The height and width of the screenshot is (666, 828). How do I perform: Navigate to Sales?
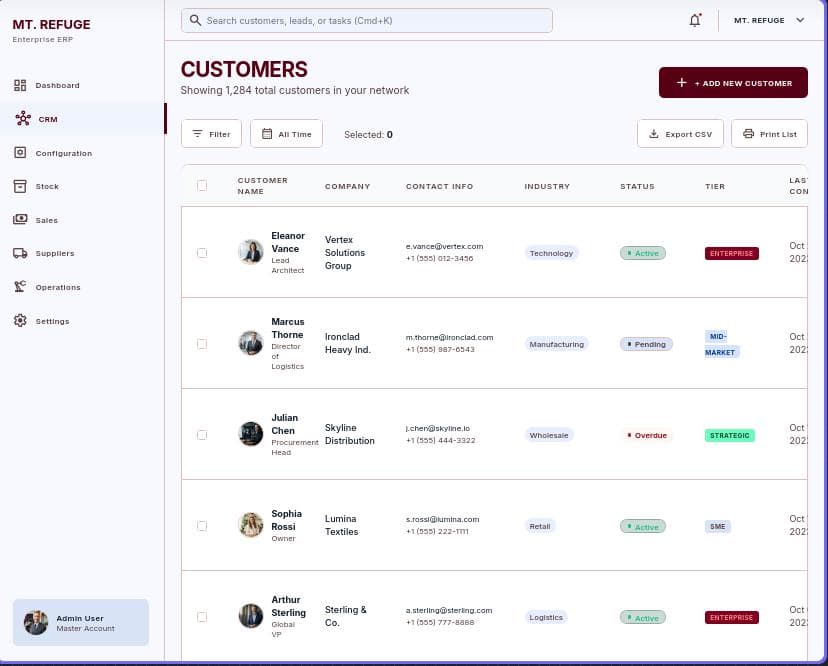pos(82,220)
